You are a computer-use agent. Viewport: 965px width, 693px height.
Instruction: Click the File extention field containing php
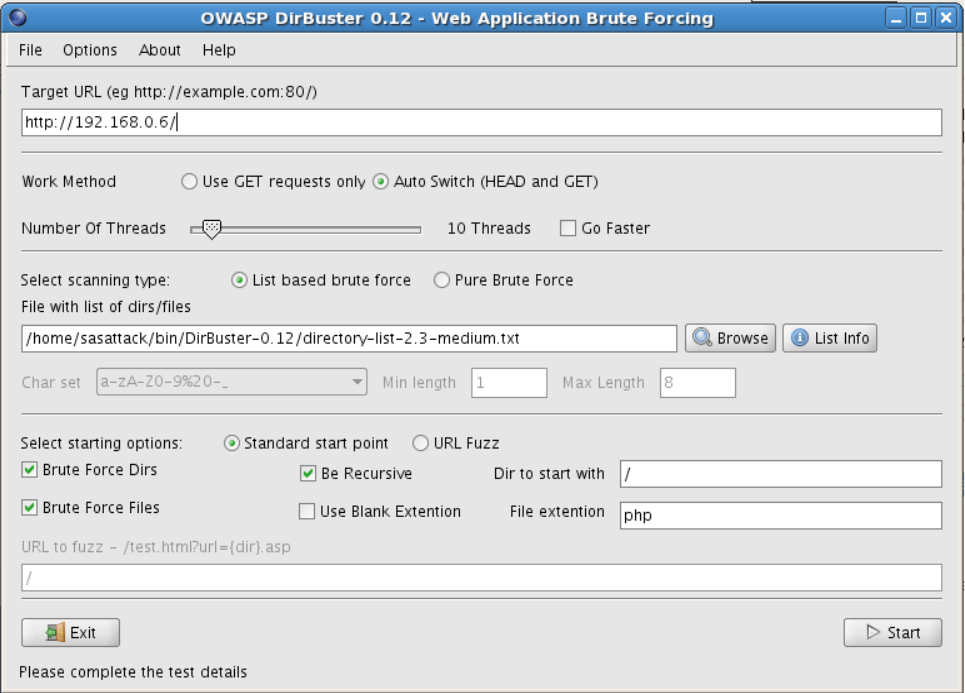tap(780, 515)
